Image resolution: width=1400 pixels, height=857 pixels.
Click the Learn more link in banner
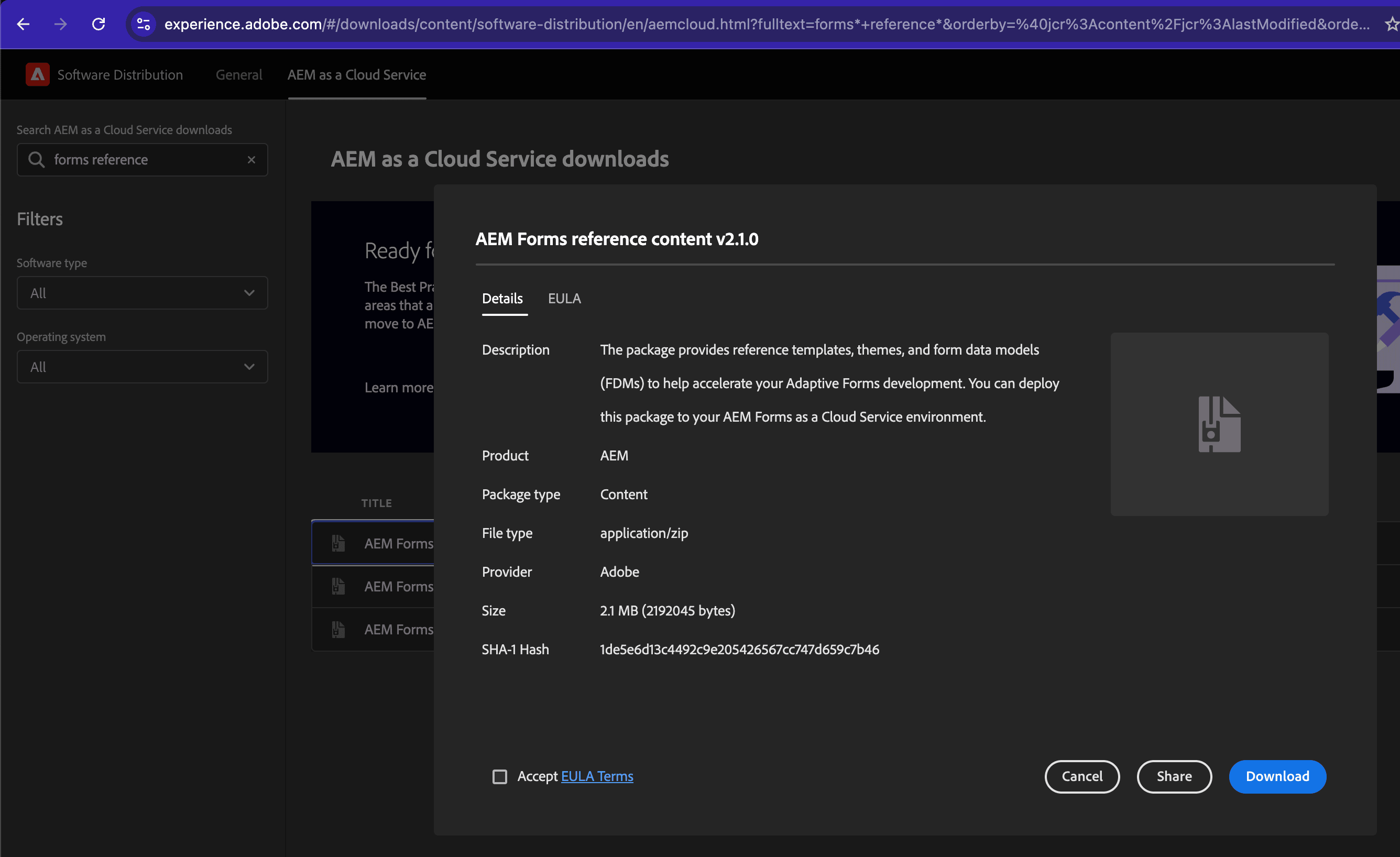(x=399, y=387)
